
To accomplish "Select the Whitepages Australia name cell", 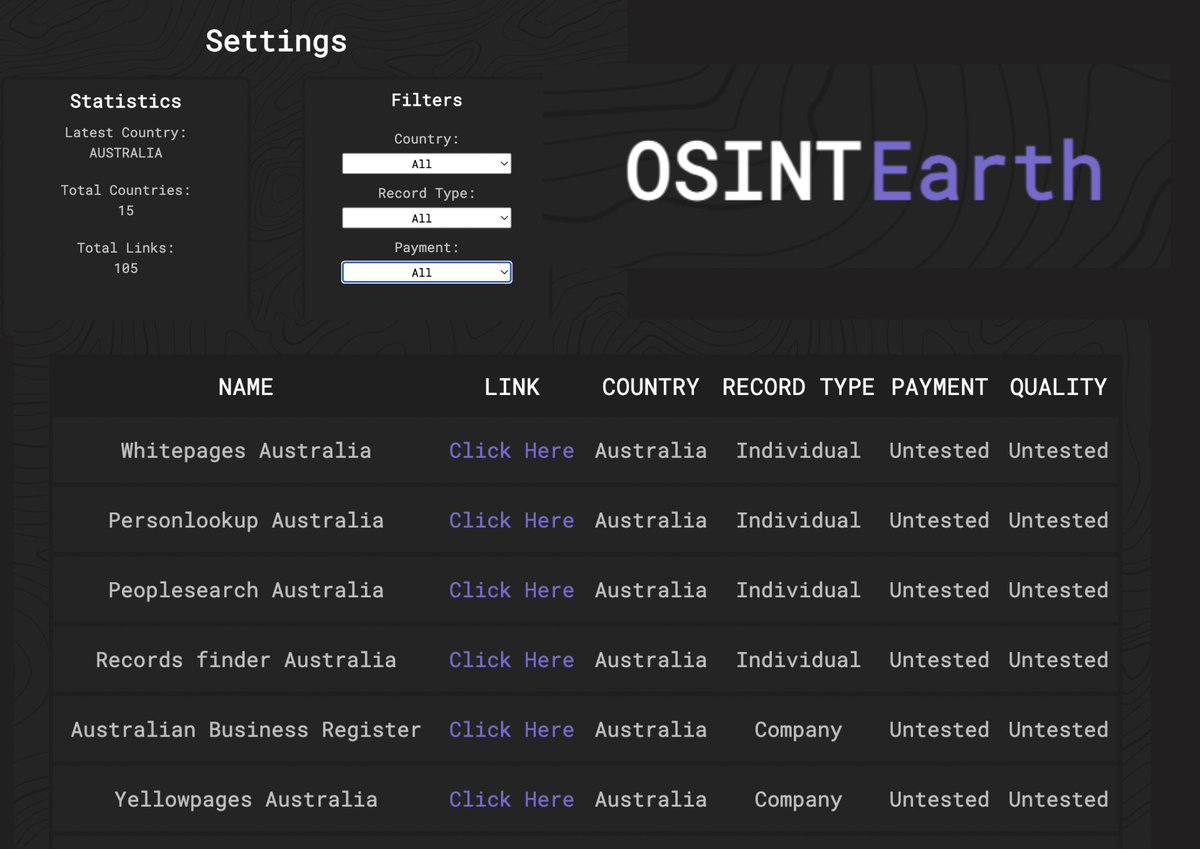I will [246, 451].
